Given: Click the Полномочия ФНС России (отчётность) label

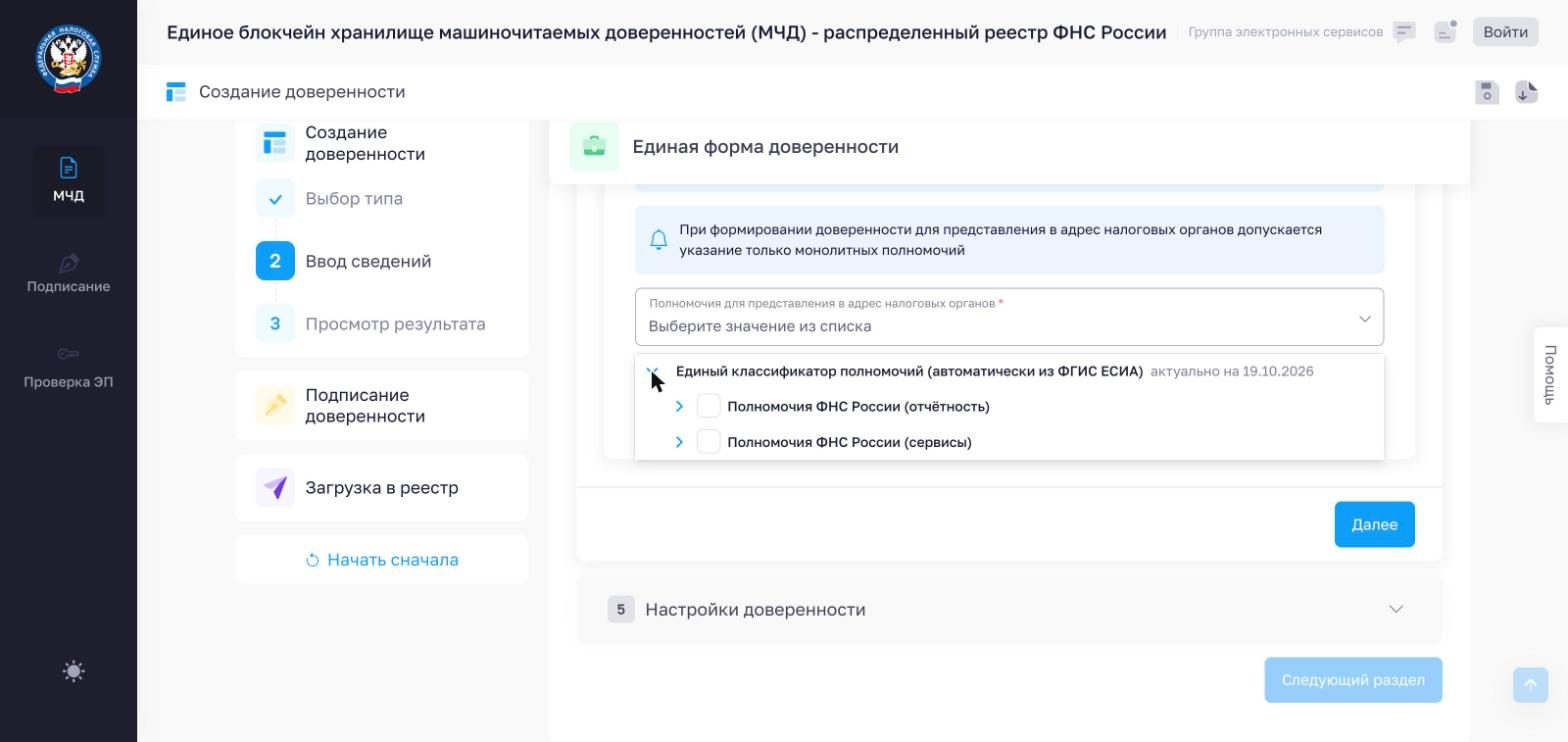Looking at the screenshot, I should (858, 406).
